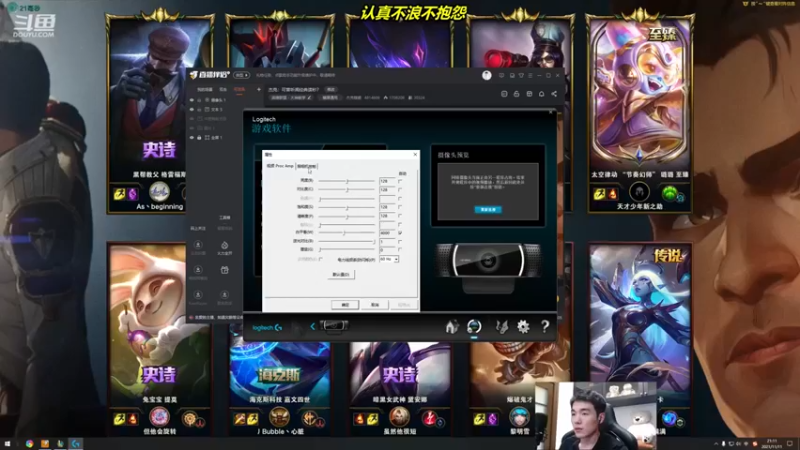Click the 对比度 contrast slider
The width and height of the screenshot is (800, 450).
(346, 189)
